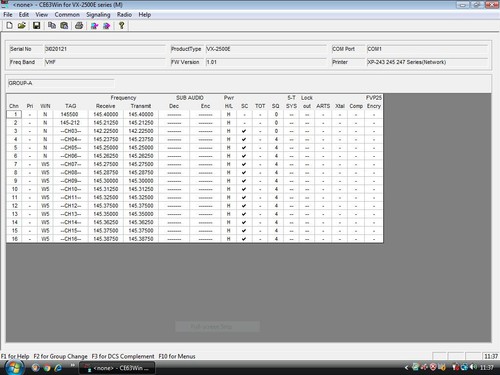Select the Dec sub audio cell for channel 6
500x375 pixels.
tap(174, 156)
